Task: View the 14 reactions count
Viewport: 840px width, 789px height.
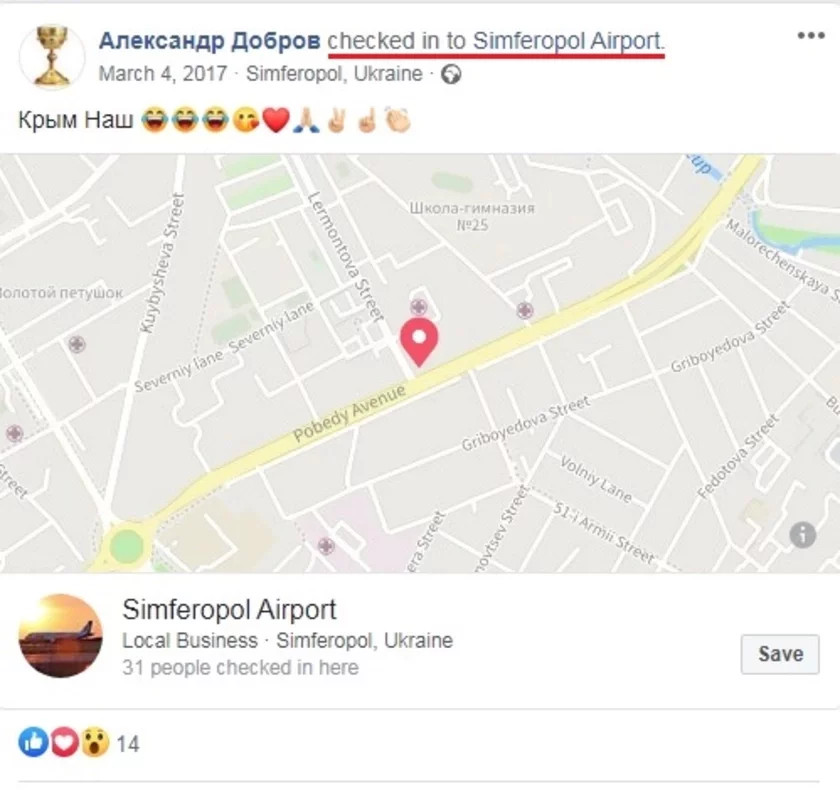Action: [x=128, y=744]
